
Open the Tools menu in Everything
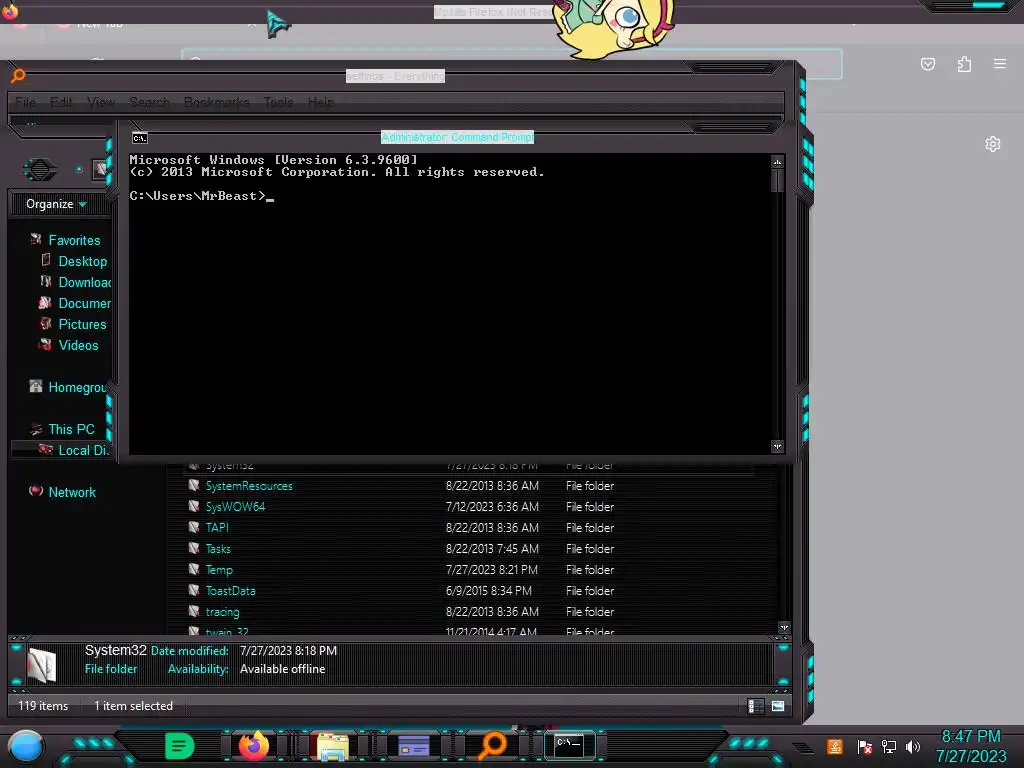click(x=278, y=103)
